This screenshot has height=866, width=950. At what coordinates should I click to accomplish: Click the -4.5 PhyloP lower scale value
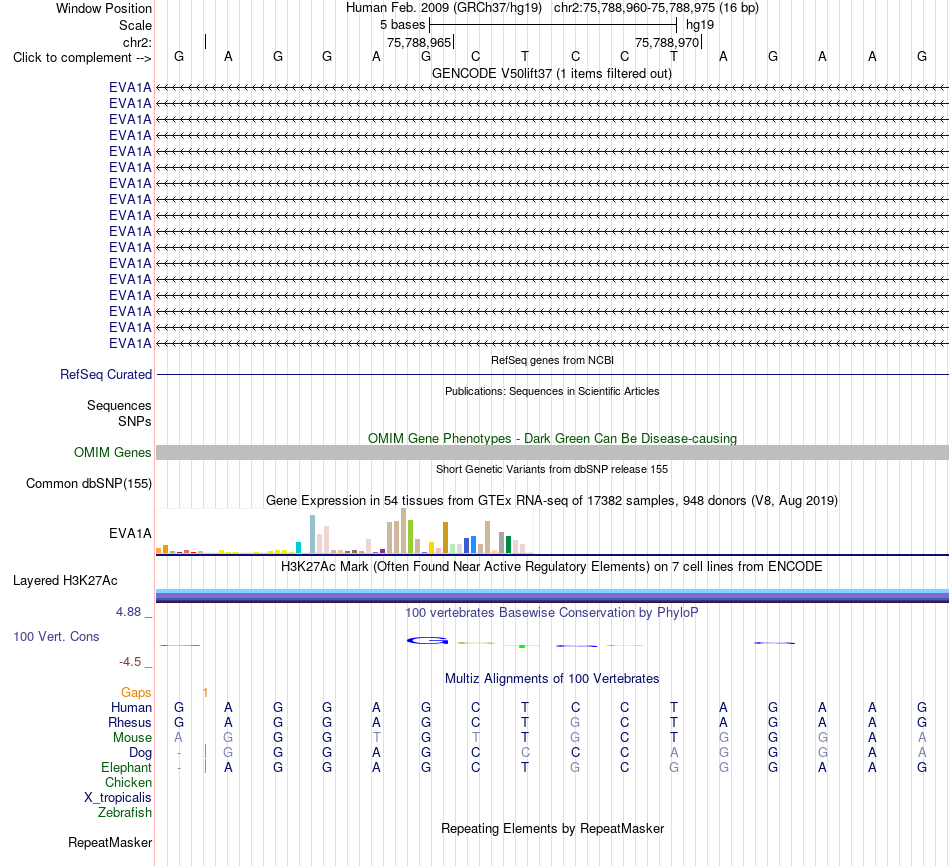(x=130, y=662)
